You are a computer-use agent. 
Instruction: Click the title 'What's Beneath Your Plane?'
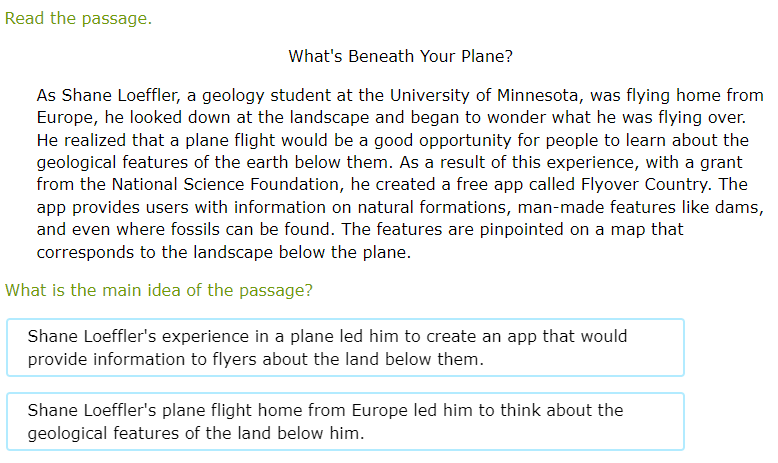click(x=400, y=56)
